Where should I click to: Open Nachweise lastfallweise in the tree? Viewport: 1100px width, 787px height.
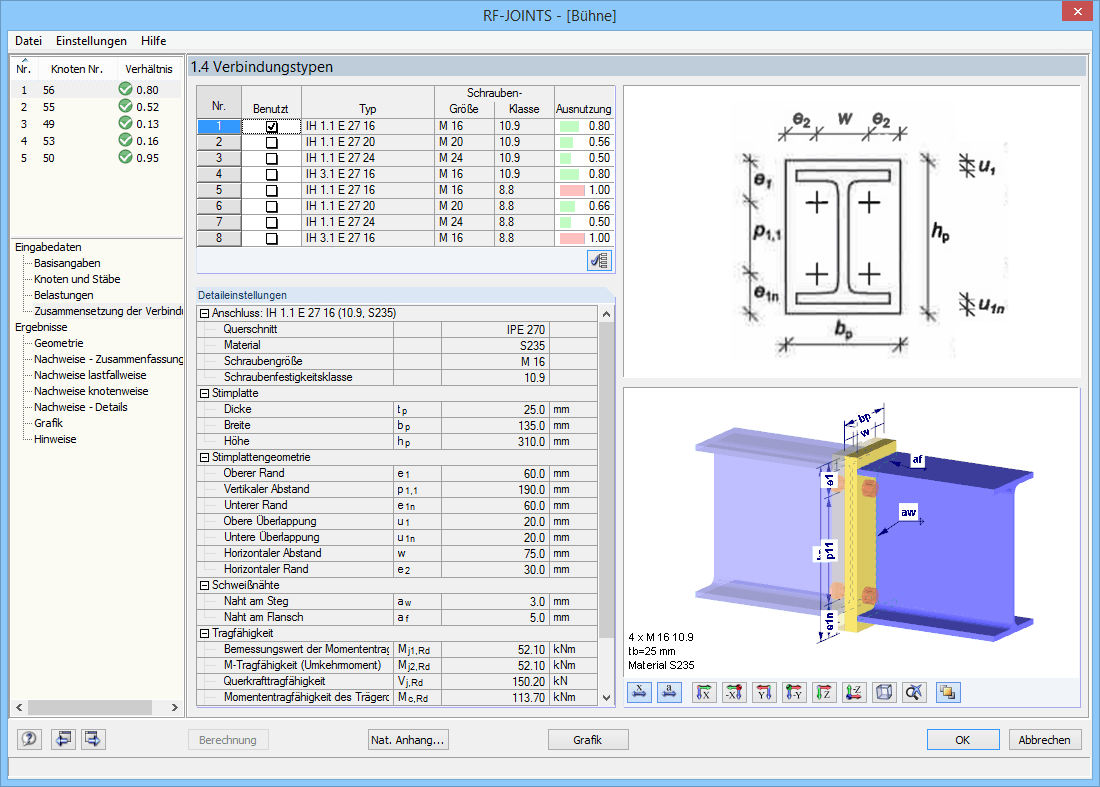(90, 375)
